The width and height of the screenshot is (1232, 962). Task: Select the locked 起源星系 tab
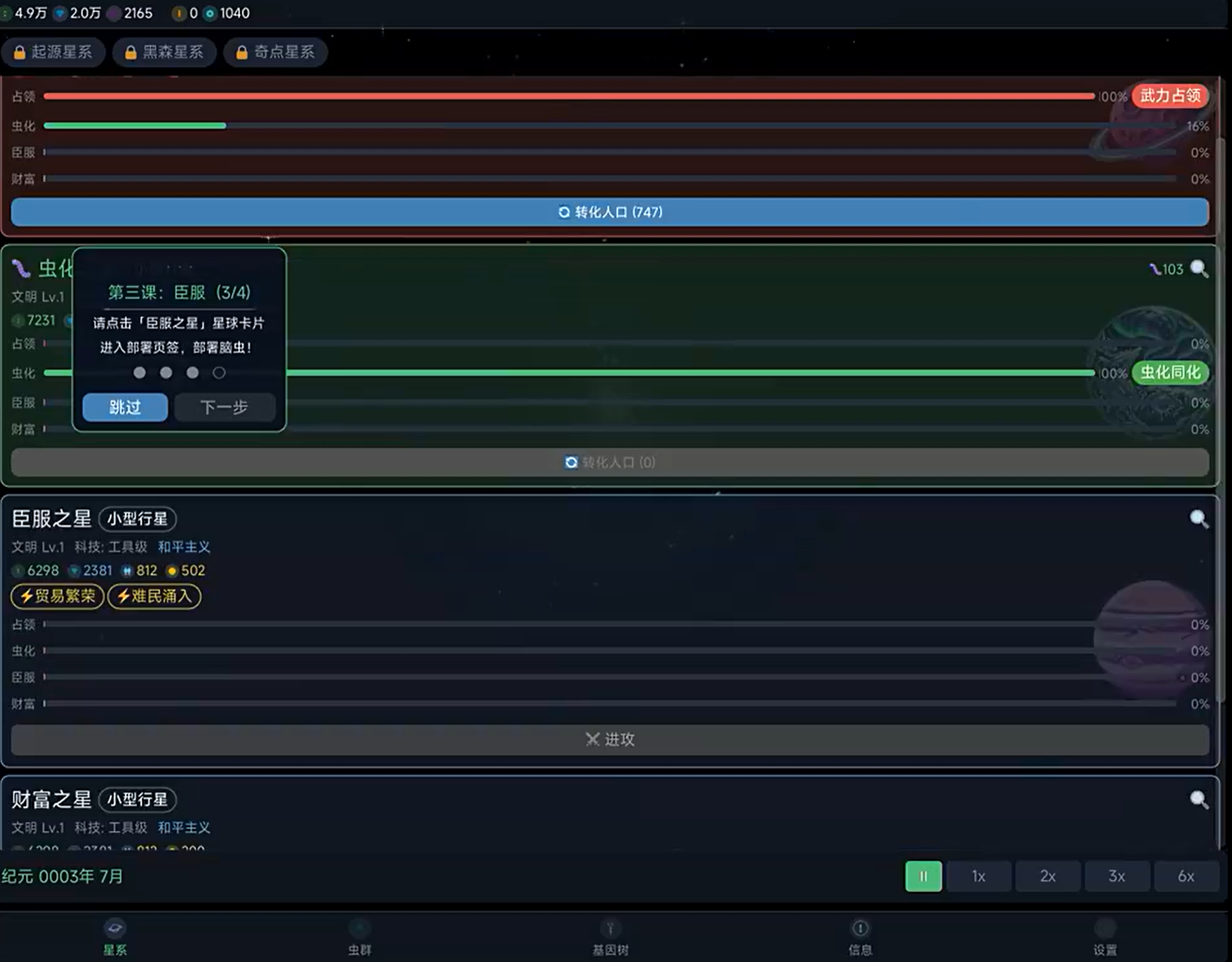[x=53, y=52]
